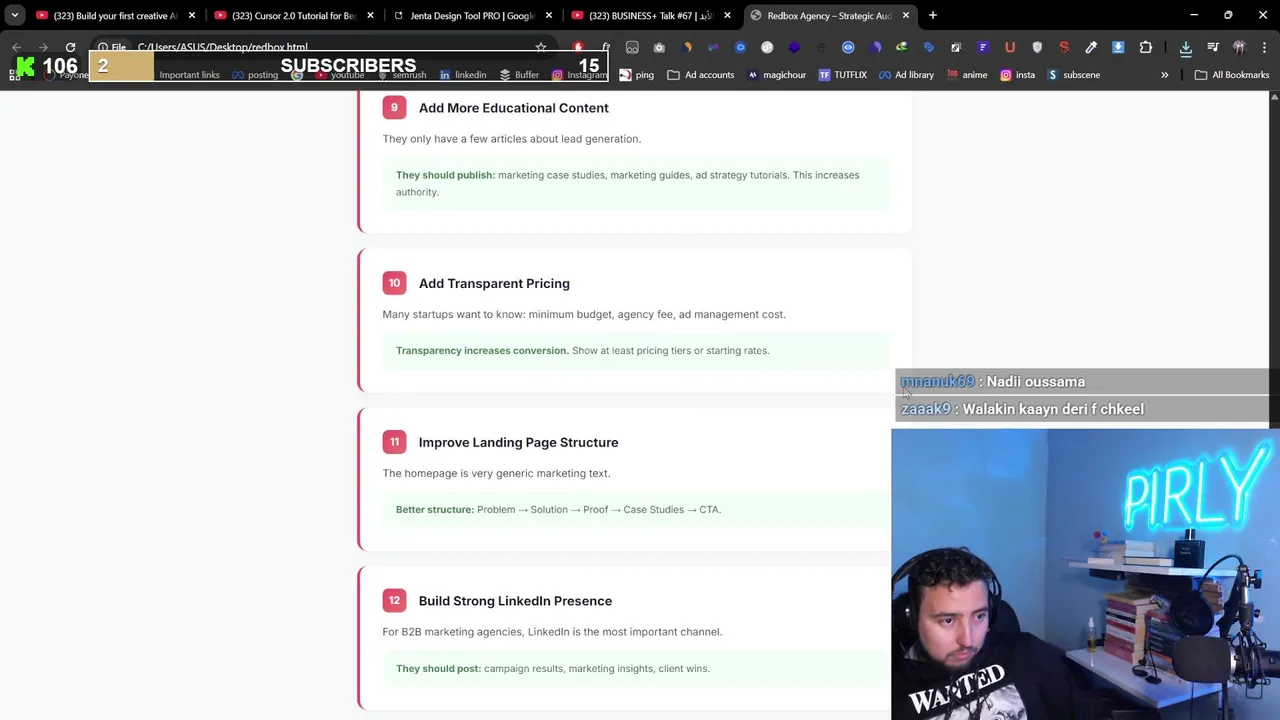Click the red number 12 badge
Viewport: 1280px width, 720px height.
coord(394,601)
